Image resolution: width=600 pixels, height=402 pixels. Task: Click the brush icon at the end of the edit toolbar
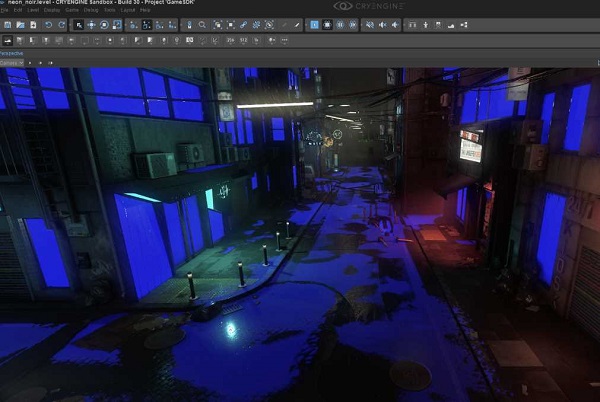297,25
